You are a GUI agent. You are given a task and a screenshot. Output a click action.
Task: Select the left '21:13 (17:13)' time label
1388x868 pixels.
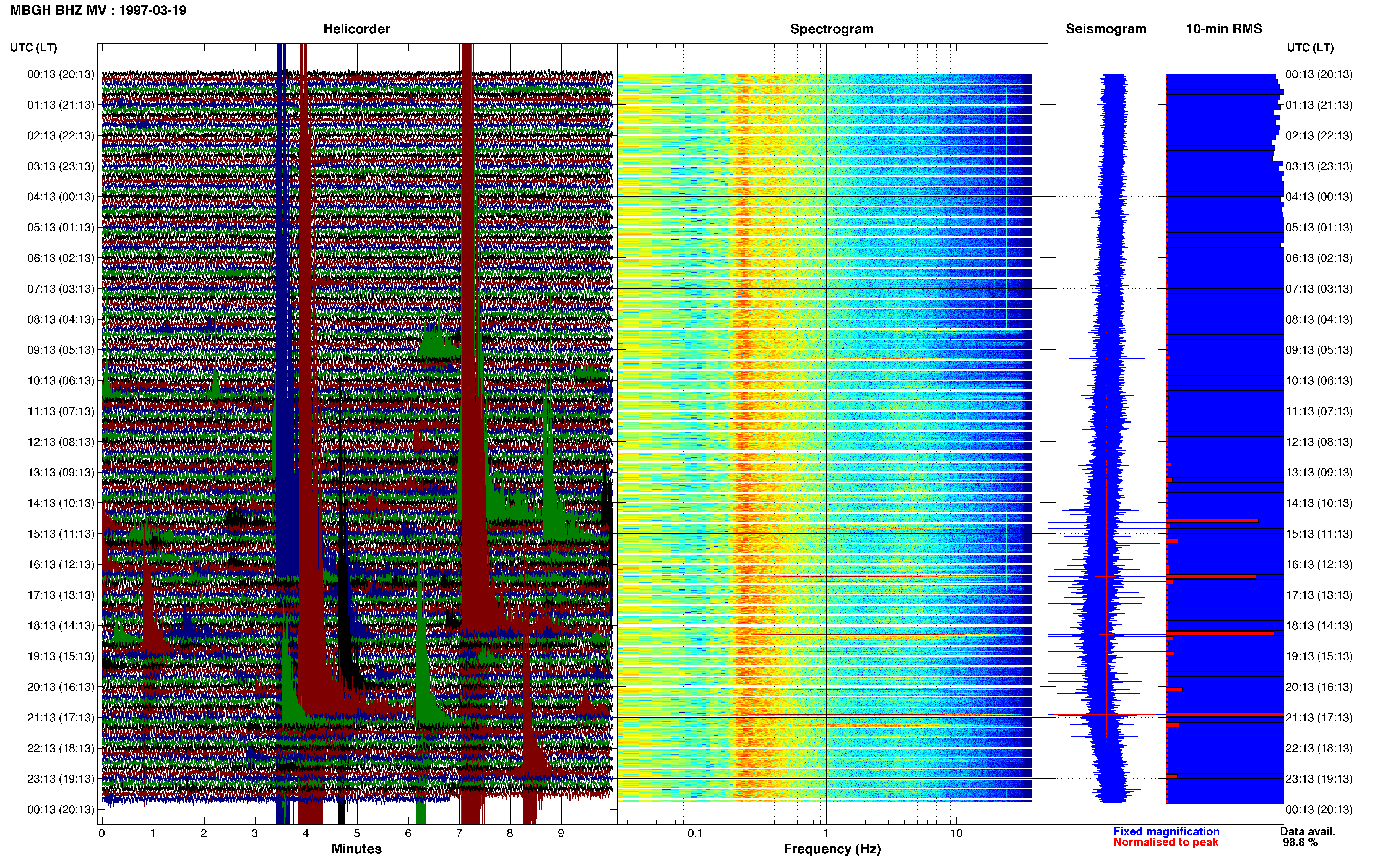pyautogui.click(x=60, y=718)
